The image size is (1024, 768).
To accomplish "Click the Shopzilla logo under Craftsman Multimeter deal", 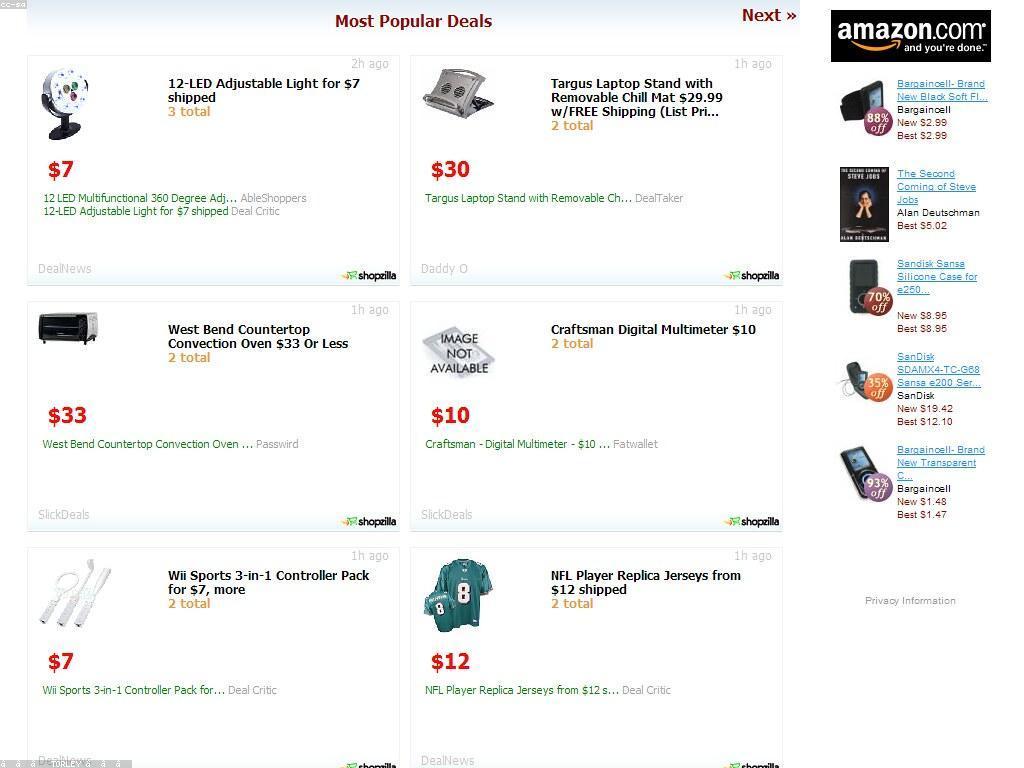I will click(752, 521).
